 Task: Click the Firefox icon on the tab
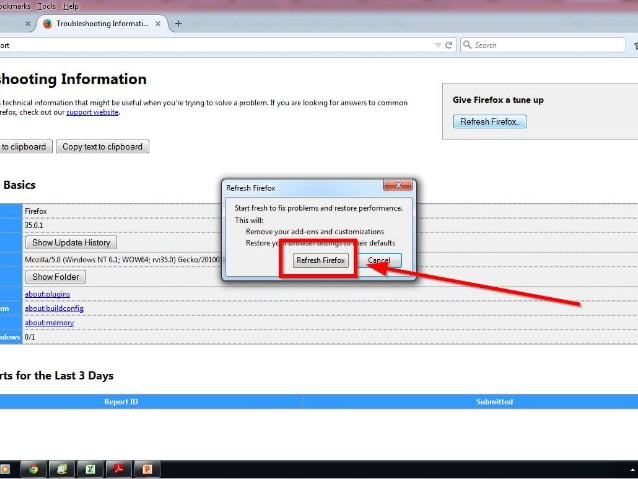[x=48, y=24]
